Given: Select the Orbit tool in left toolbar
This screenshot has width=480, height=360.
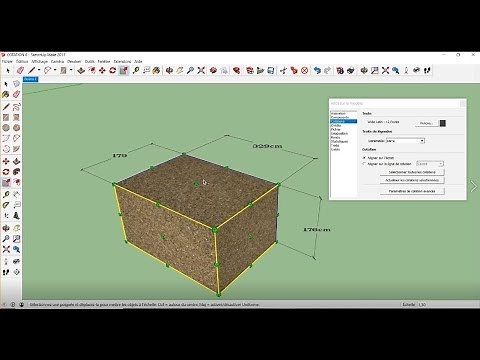Looking at the screenshot, I should 6,228.
